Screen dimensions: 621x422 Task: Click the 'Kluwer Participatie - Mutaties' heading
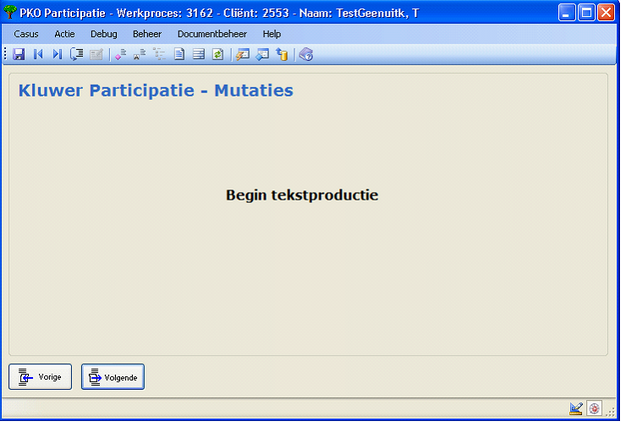(156, 90)
